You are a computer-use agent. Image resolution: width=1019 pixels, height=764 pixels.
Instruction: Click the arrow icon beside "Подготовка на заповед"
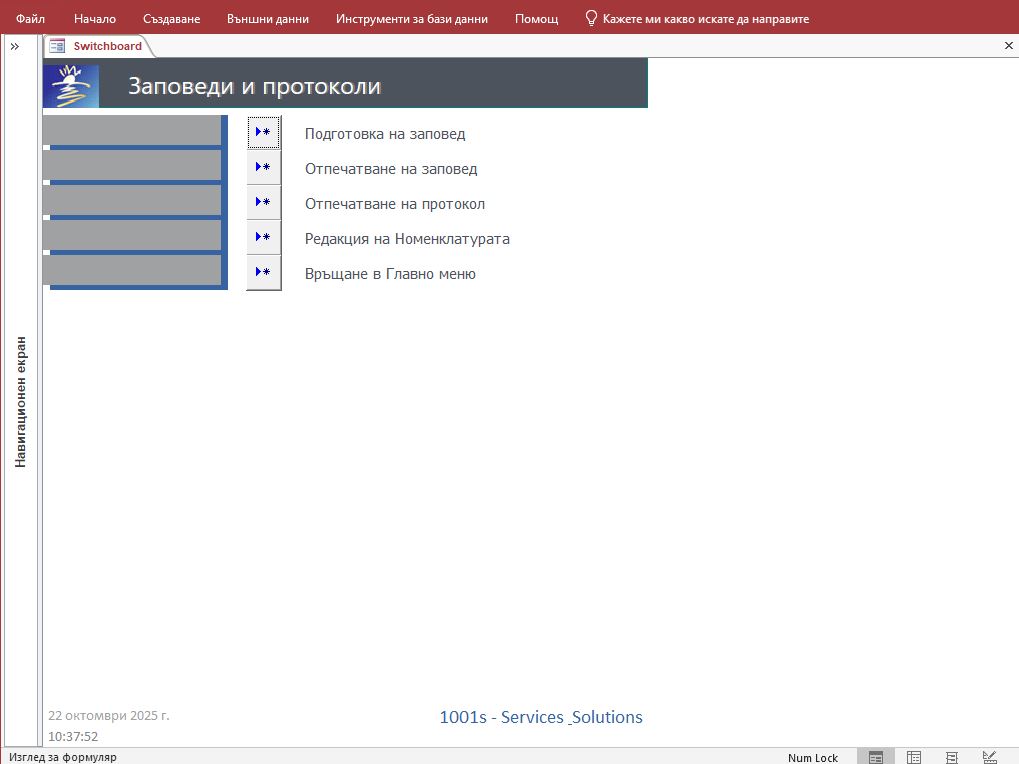(263, 131)
